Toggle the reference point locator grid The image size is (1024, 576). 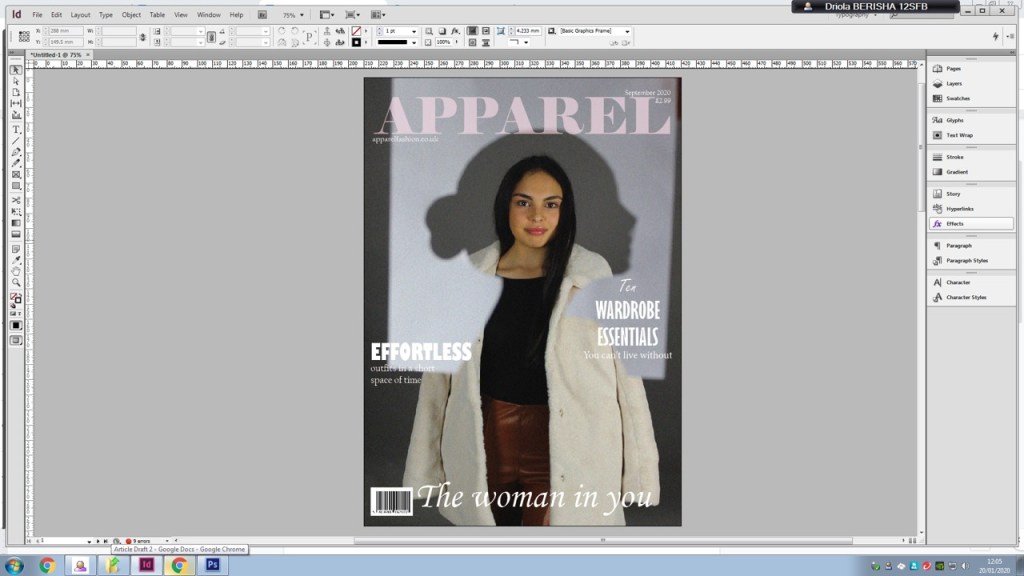tap(24, 37)
